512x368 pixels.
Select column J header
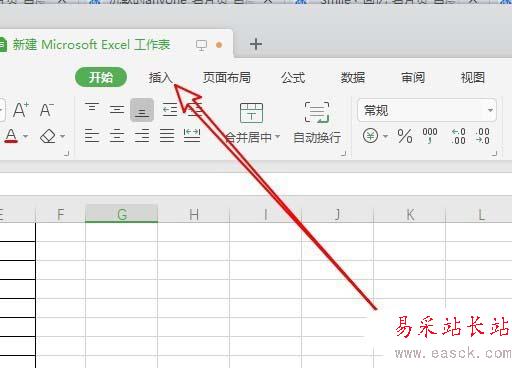[338, 214]
